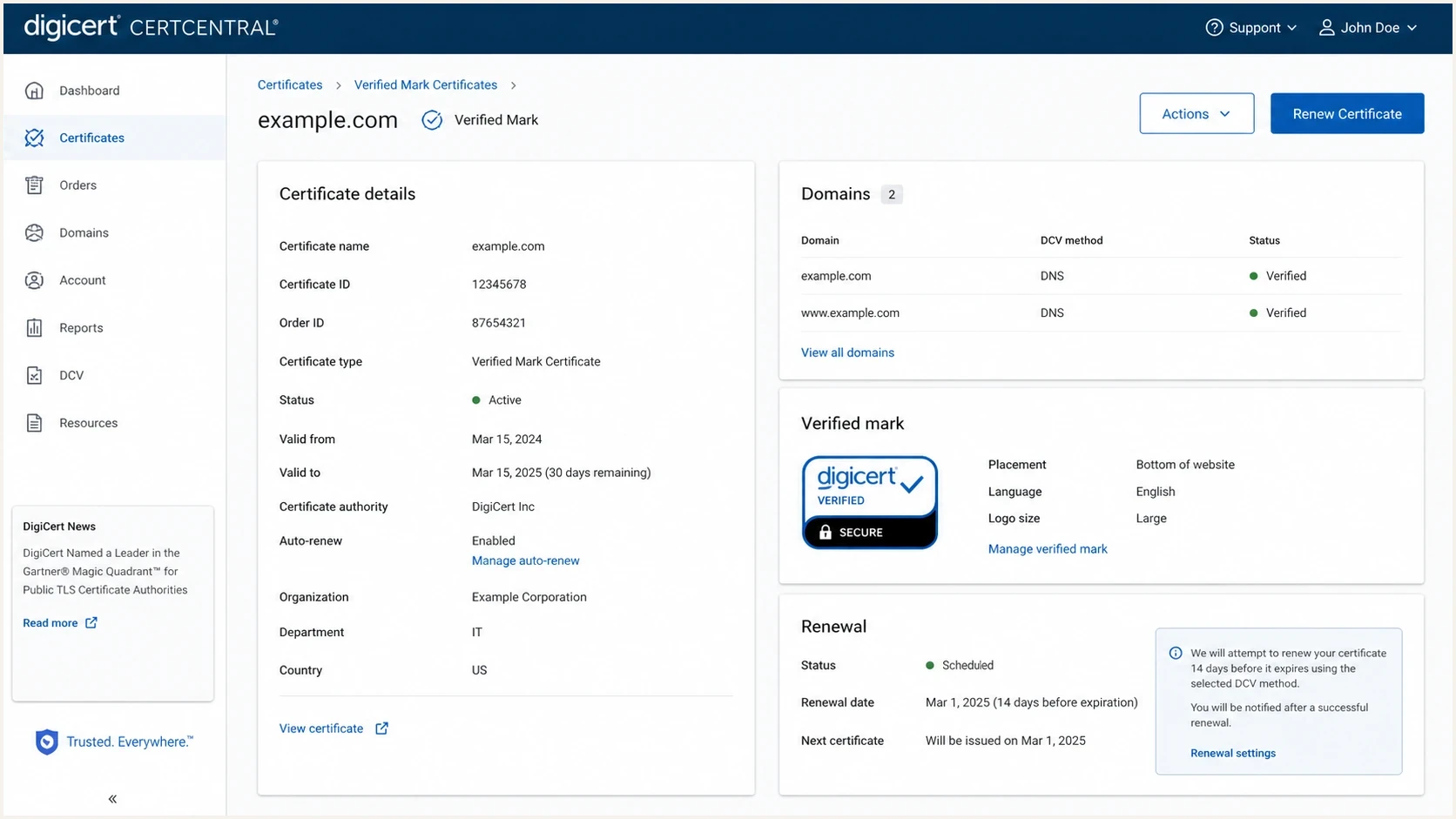This screenshot has width=1456, height=819.
Task: Click the Orders clipboard icon
Action: click(x=34, y=185)
